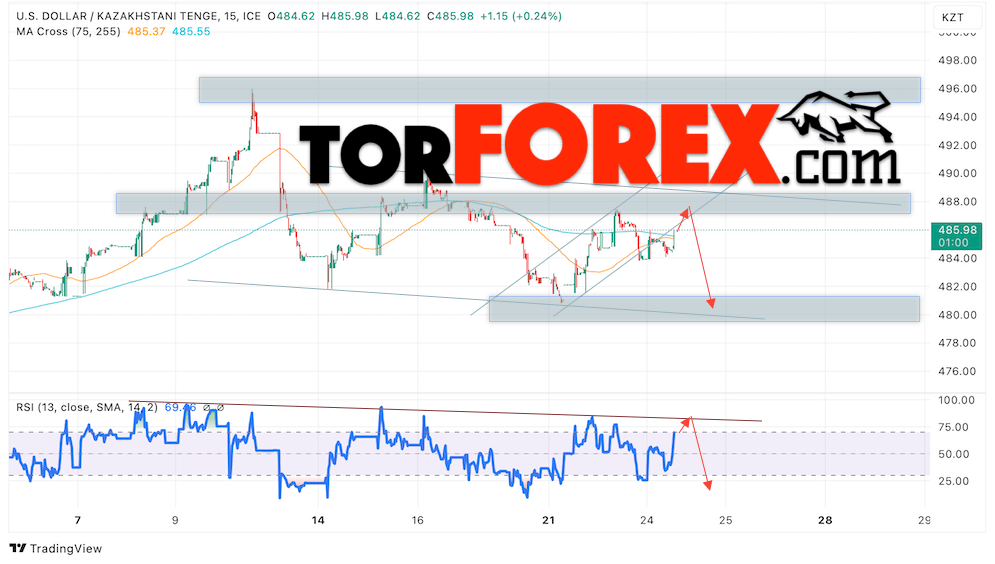Click the 484.00 price axis label
The width and height of the screenshot is (995, 564).
[x=958, y=258]
